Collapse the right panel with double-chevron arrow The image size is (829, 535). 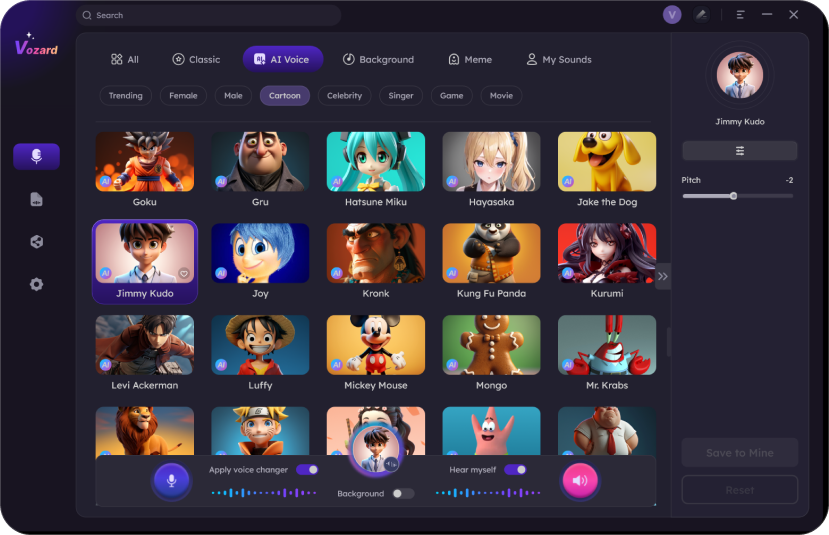point(662,276)
